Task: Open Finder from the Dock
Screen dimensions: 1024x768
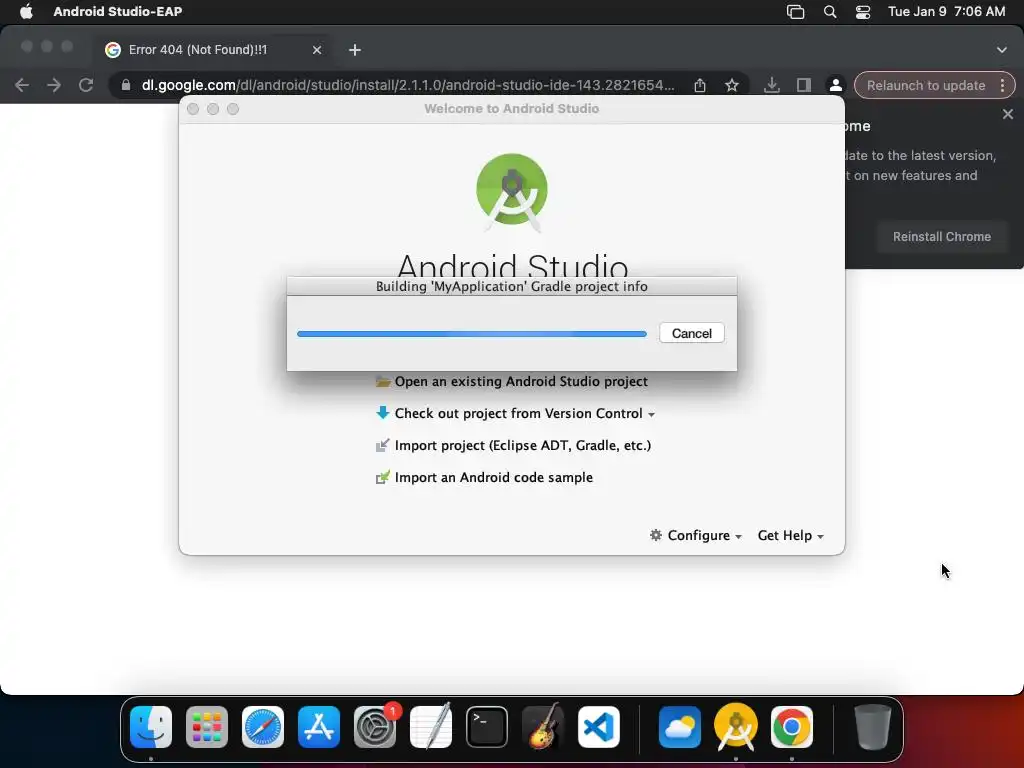Action: [x=151, y=727]
